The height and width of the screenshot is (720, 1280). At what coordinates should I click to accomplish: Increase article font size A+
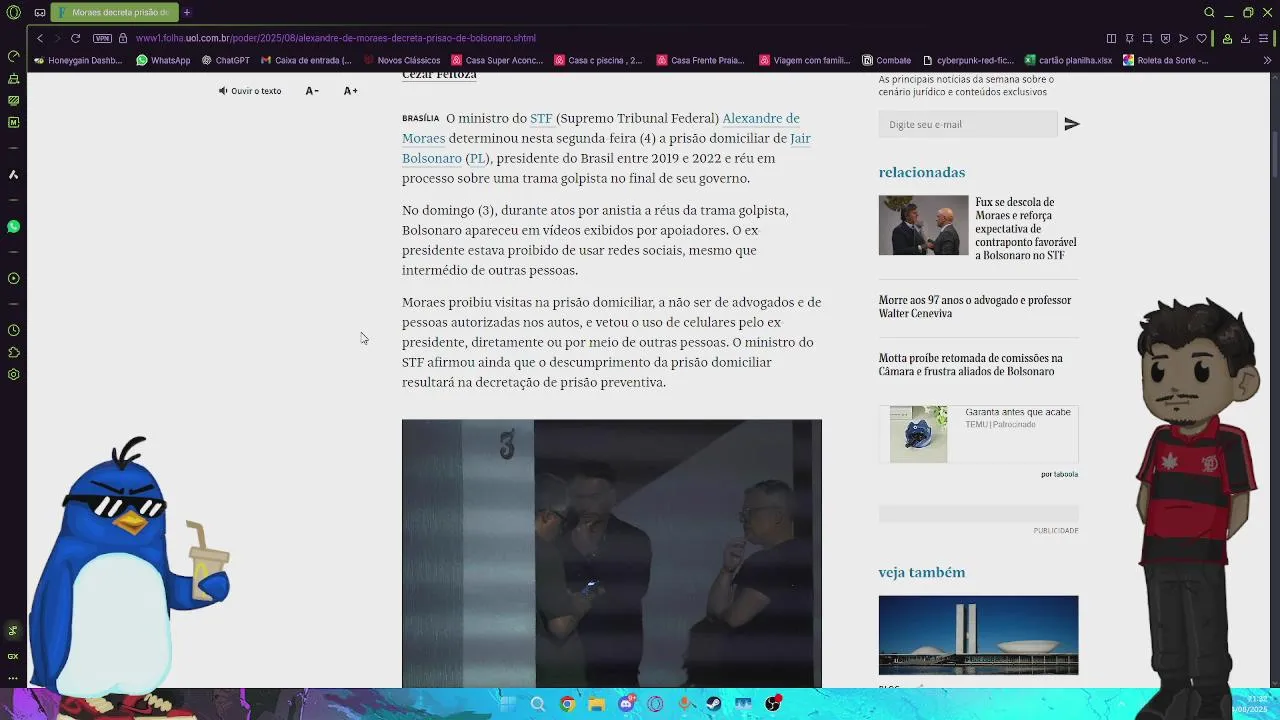coord(350,91)
